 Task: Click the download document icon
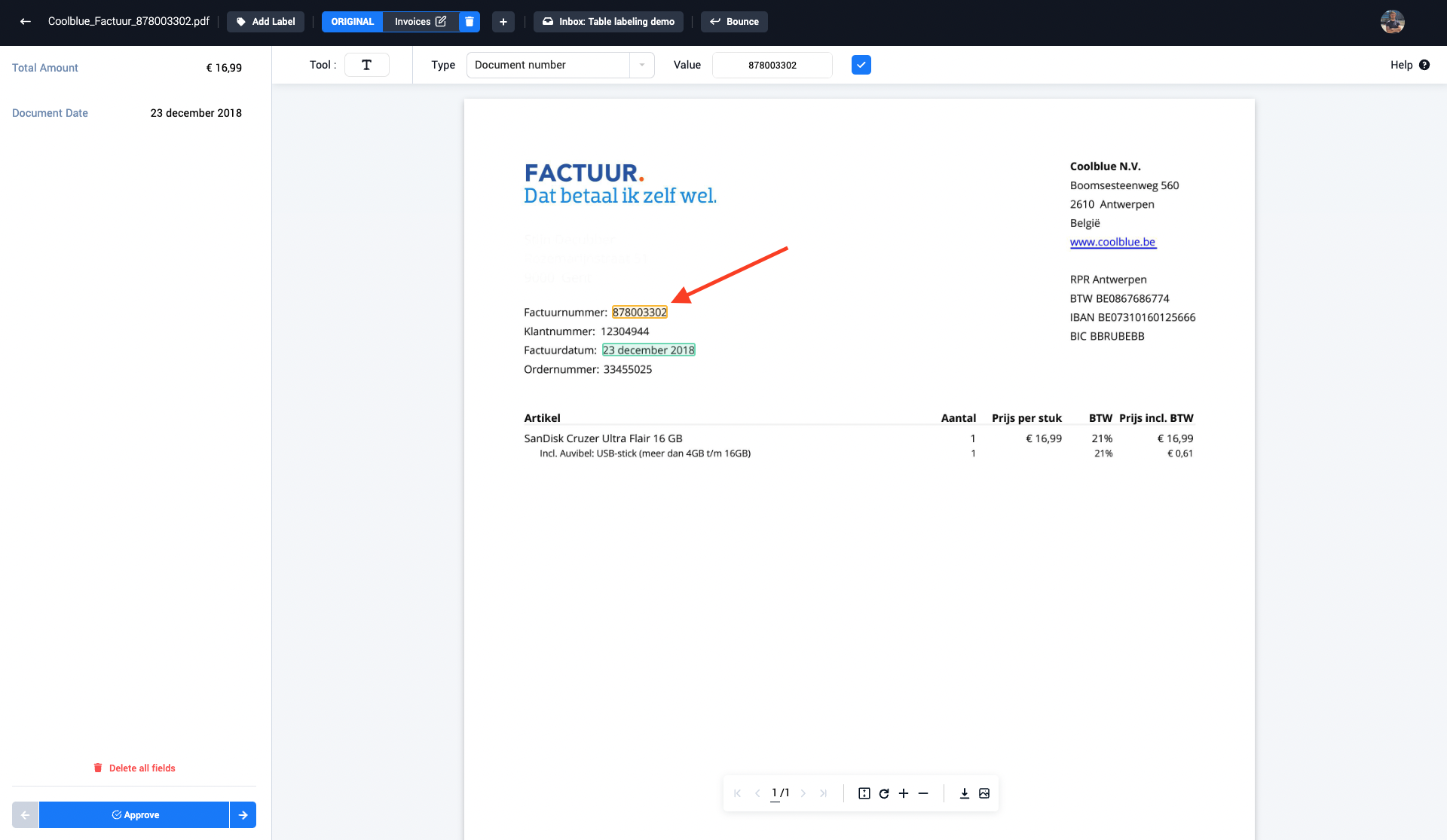[x=963, y=793]
